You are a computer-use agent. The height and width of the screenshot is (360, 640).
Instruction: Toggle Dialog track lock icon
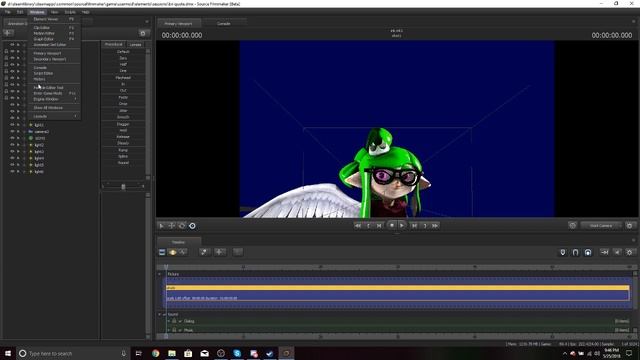pos(174,321)
